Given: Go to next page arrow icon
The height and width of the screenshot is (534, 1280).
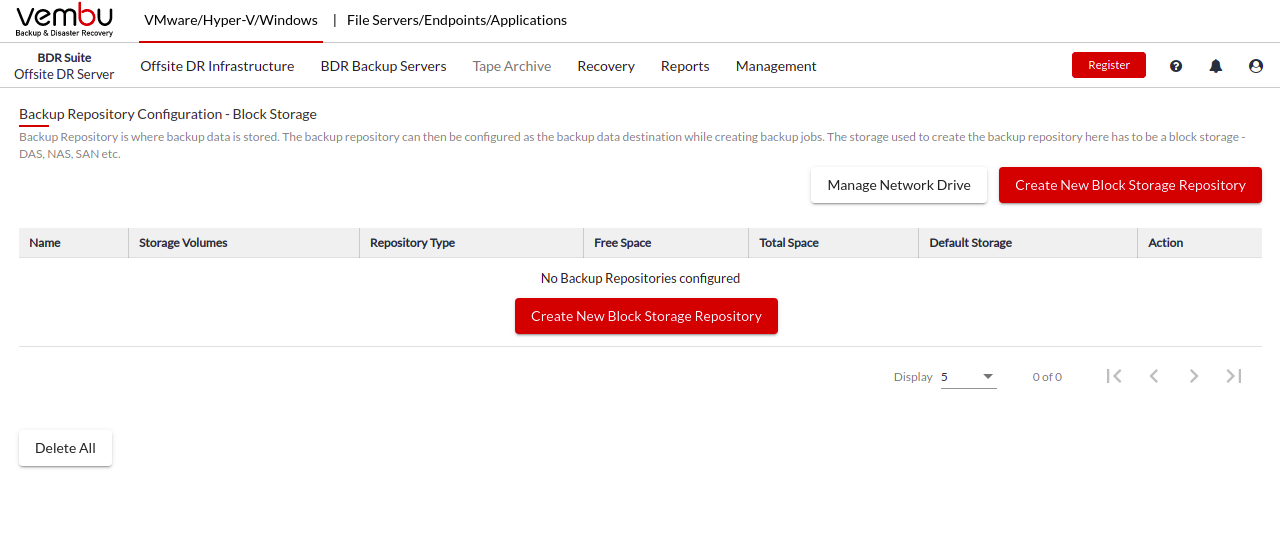Looking at the screenshot, I should pyautogui.click(x=1194, y=376).
